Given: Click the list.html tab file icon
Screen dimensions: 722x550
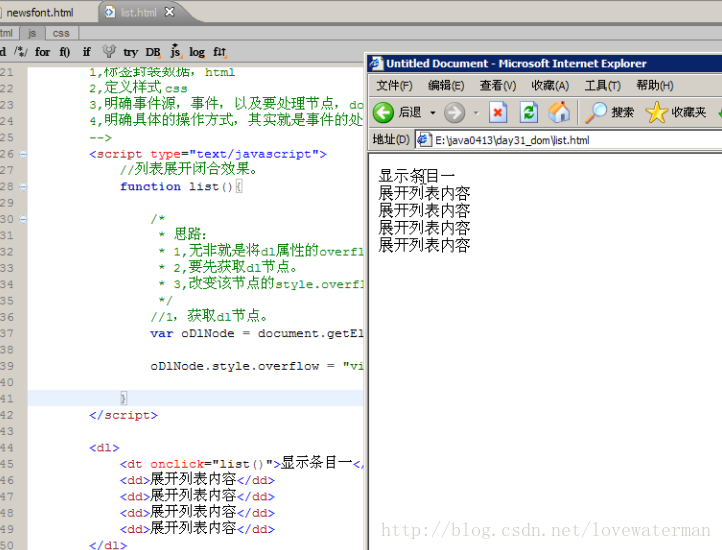Looking at the screenshot, I should tap(109, 12).
